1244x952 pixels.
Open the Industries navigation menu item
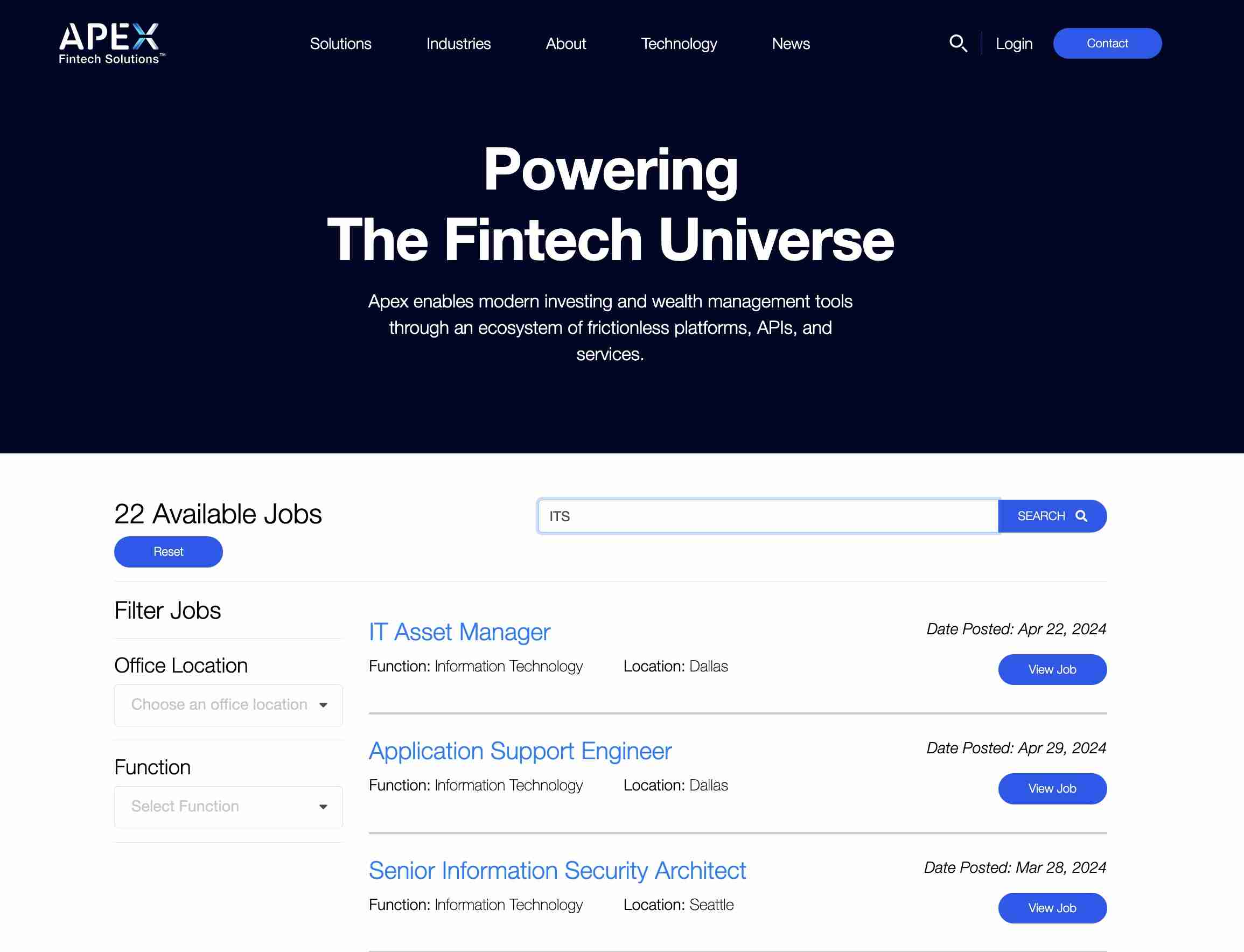coord(458,43)
